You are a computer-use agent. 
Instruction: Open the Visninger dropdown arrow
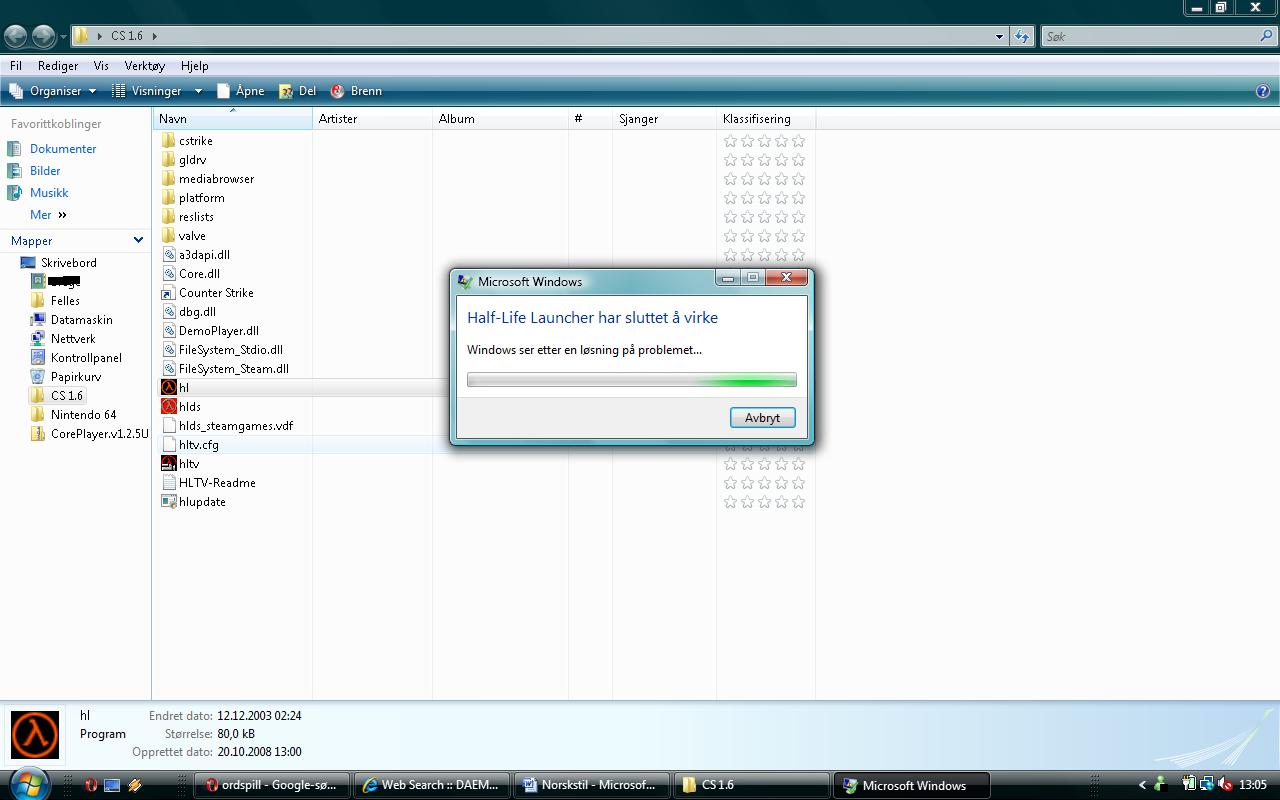[x=198, y=91]
